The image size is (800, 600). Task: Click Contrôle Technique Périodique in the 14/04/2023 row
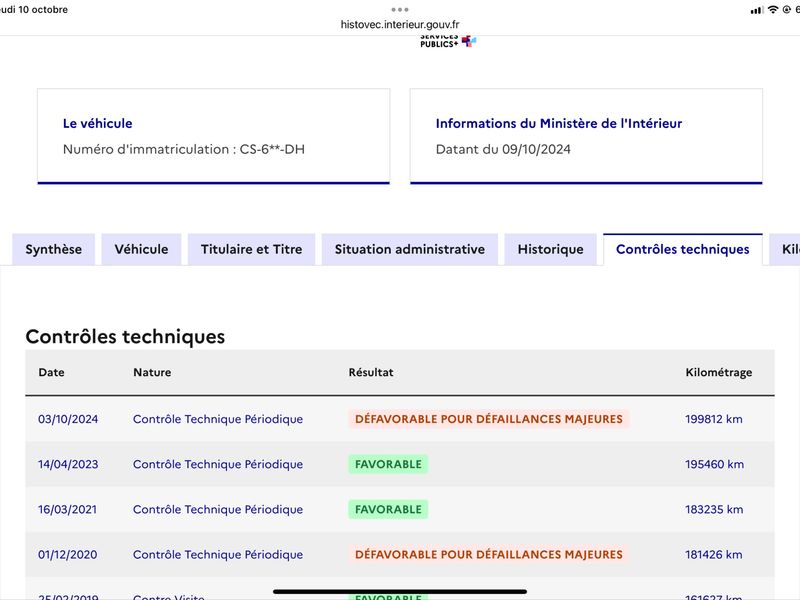pos(218,464)
